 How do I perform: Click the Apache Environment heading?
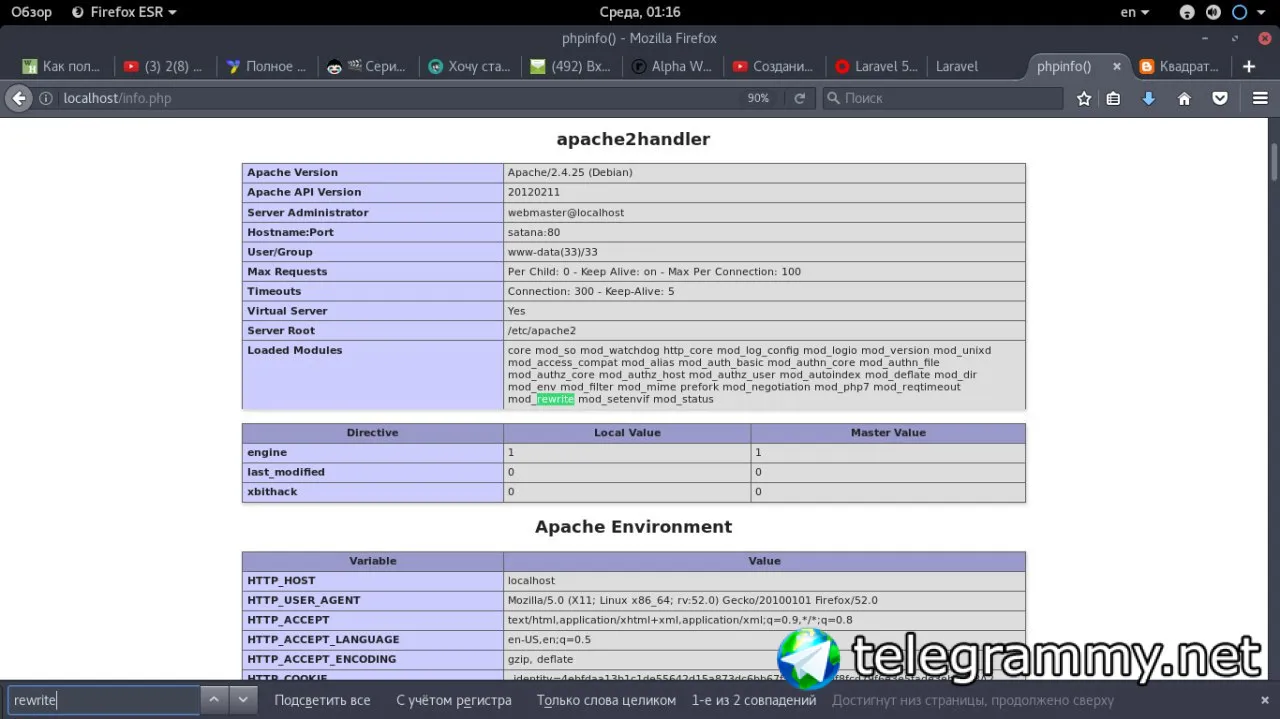(633, 527)
